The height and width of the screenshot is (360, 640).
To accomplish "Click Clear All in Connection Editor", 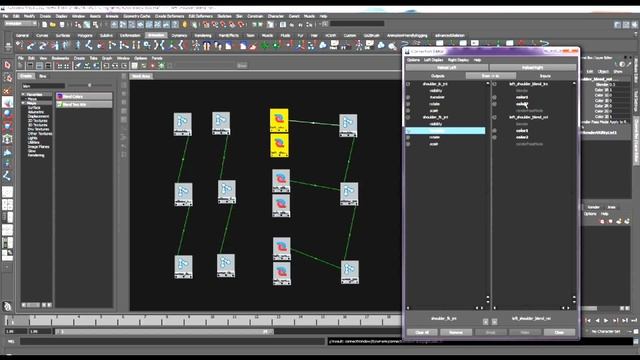I will 422,332.
